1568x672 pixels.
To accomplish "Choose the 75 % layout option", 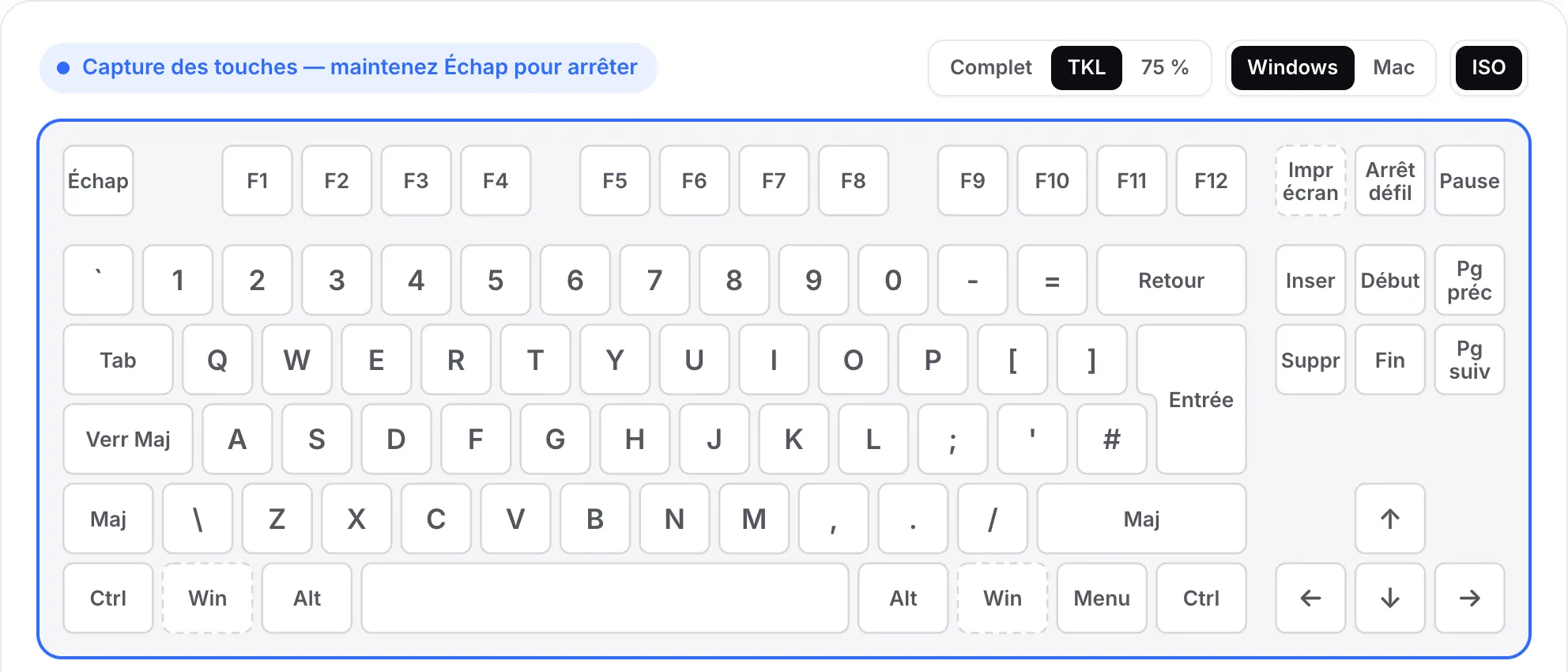I will 1164,68.
